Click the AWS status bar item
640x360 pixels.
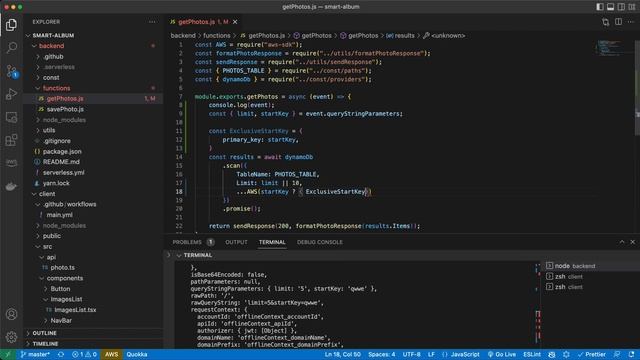tap(111, 354)
